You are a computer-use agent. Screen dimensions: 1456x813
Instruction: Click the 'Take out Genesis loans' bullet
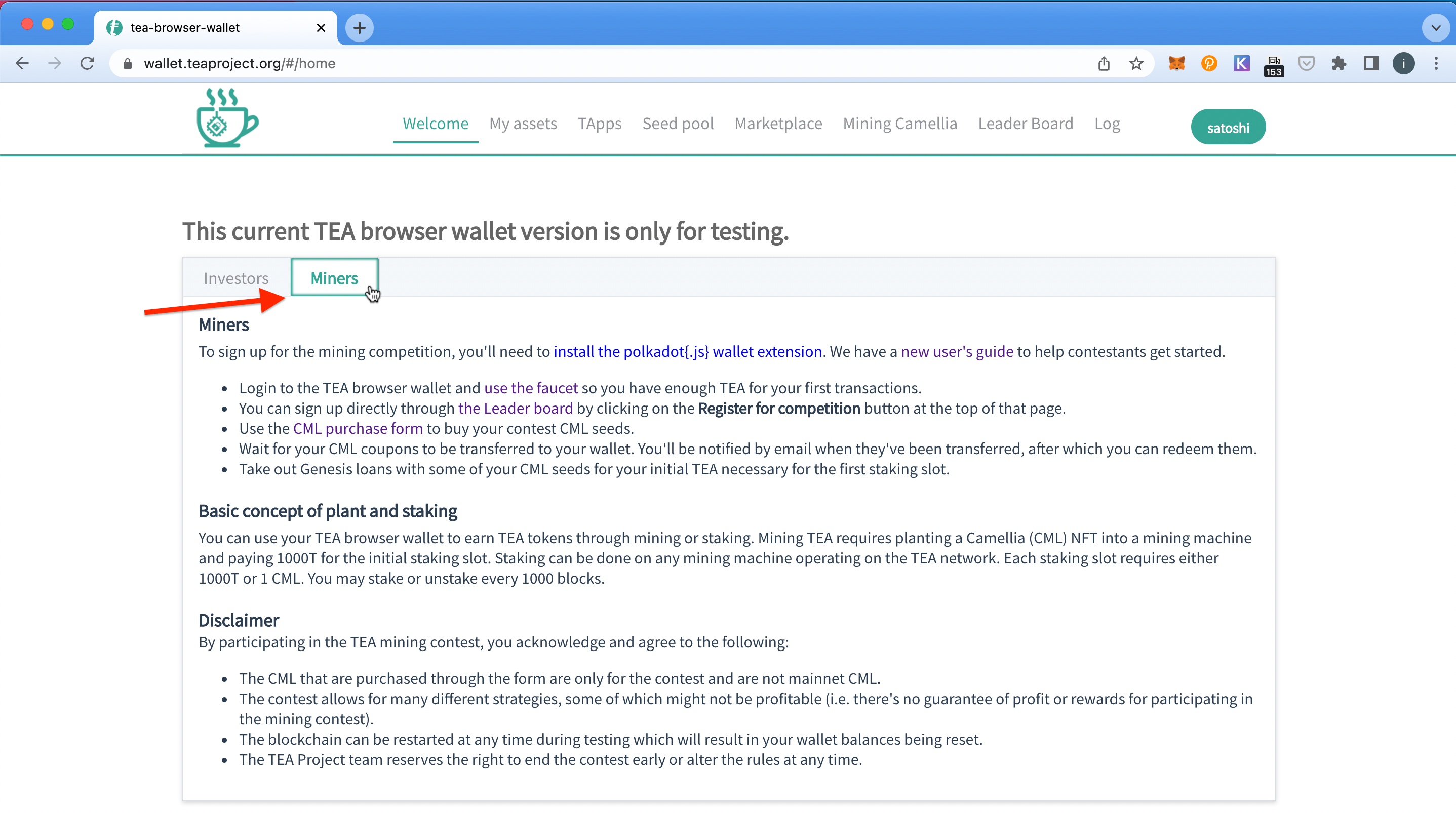click(x=594, y=469)
